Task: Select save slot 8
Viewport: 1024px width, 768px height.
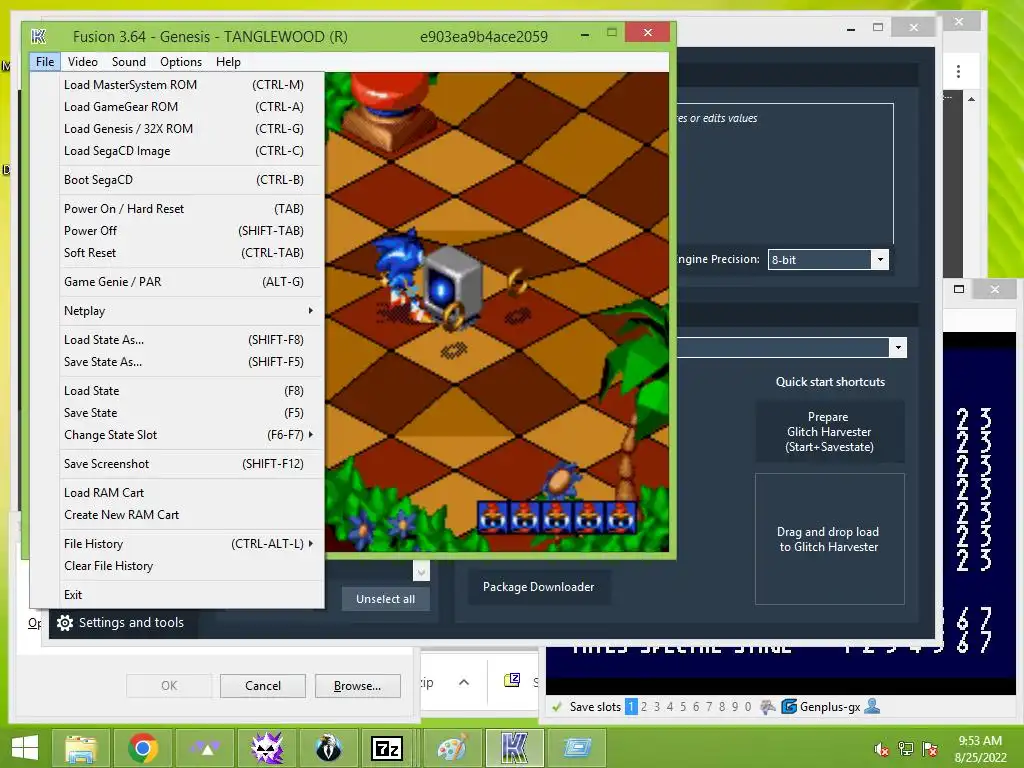Action: [722, 707]
